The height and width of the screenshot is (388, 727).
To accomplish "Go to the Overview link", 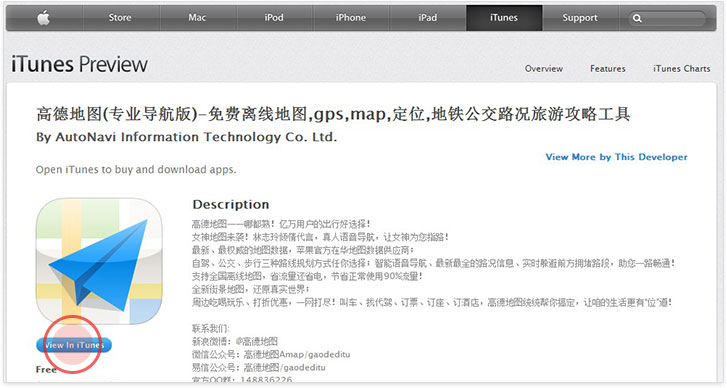I will [x=544, y=69].
